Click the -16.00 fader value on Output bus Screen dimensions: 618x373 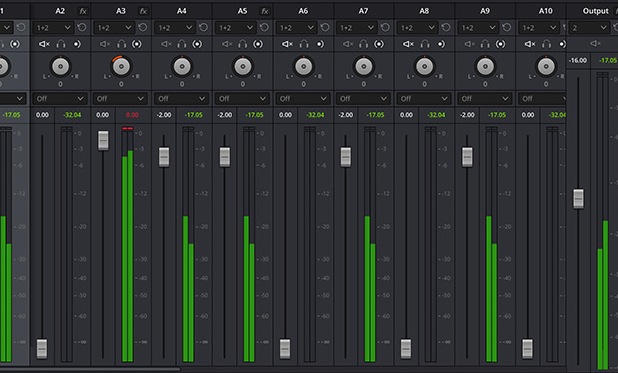coord(578,60)
